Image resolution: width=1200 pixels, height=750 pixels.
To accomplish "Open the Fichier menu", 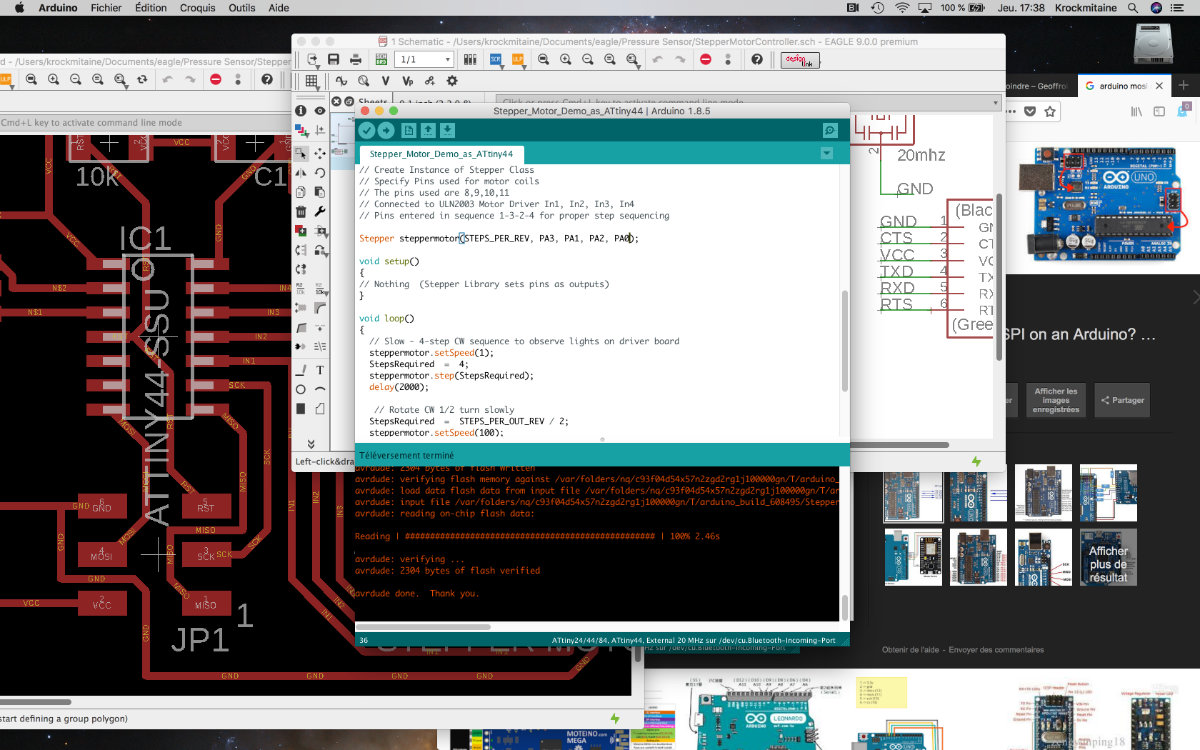I will click(106, 8).
